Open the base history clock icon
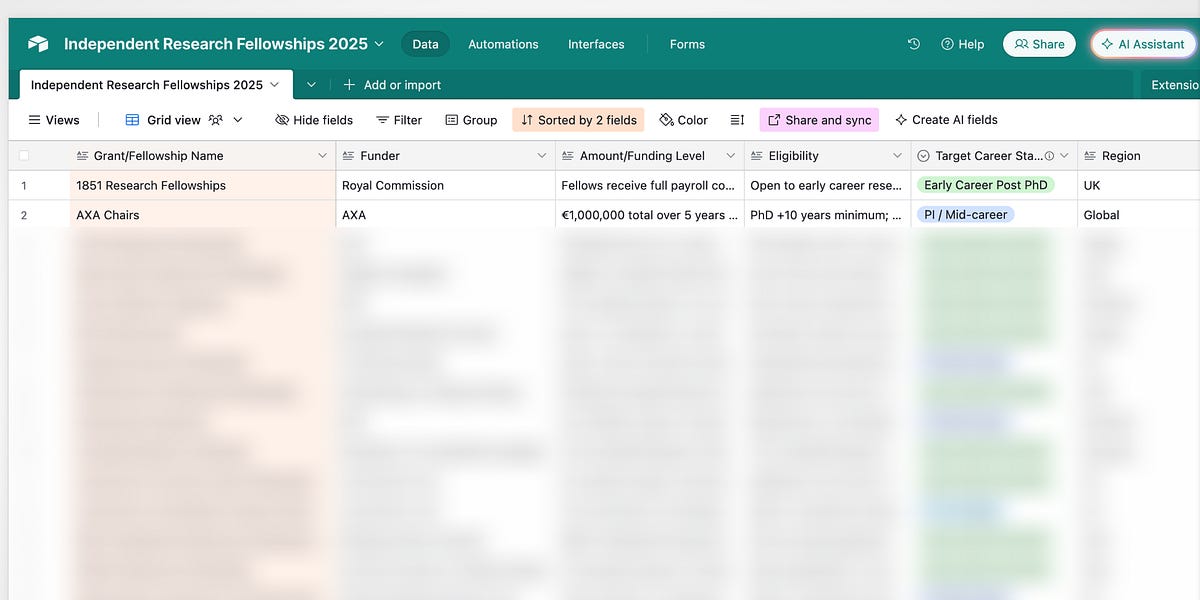 (913, 44)
